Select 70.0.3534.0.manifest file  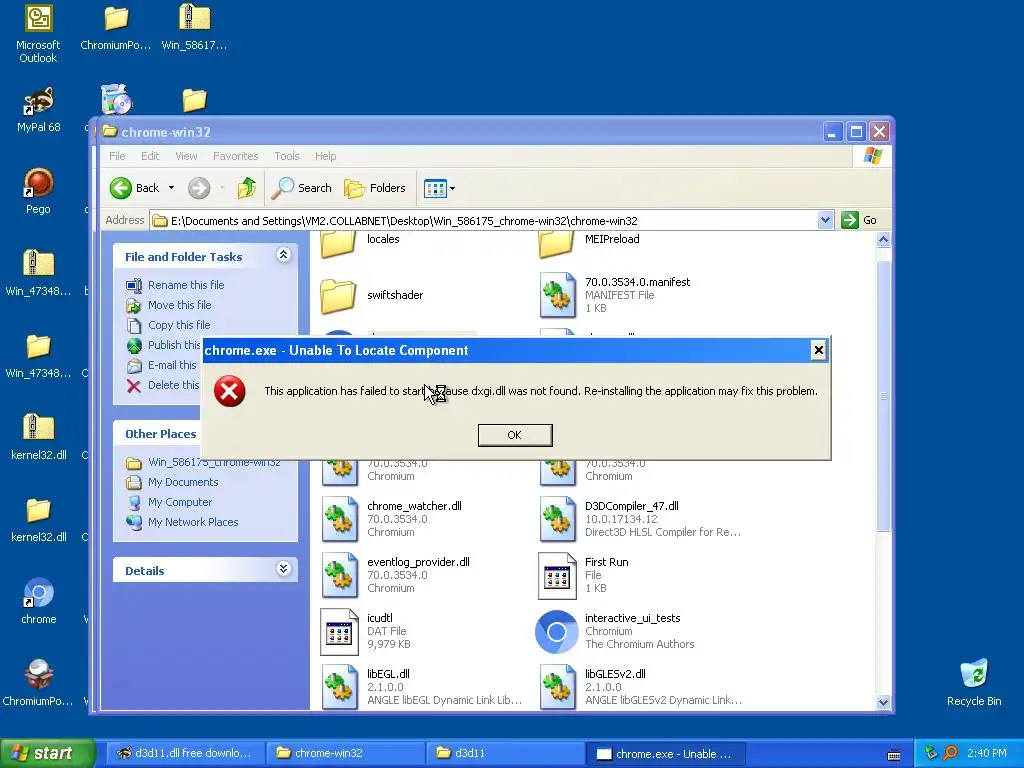click(615, 295)
